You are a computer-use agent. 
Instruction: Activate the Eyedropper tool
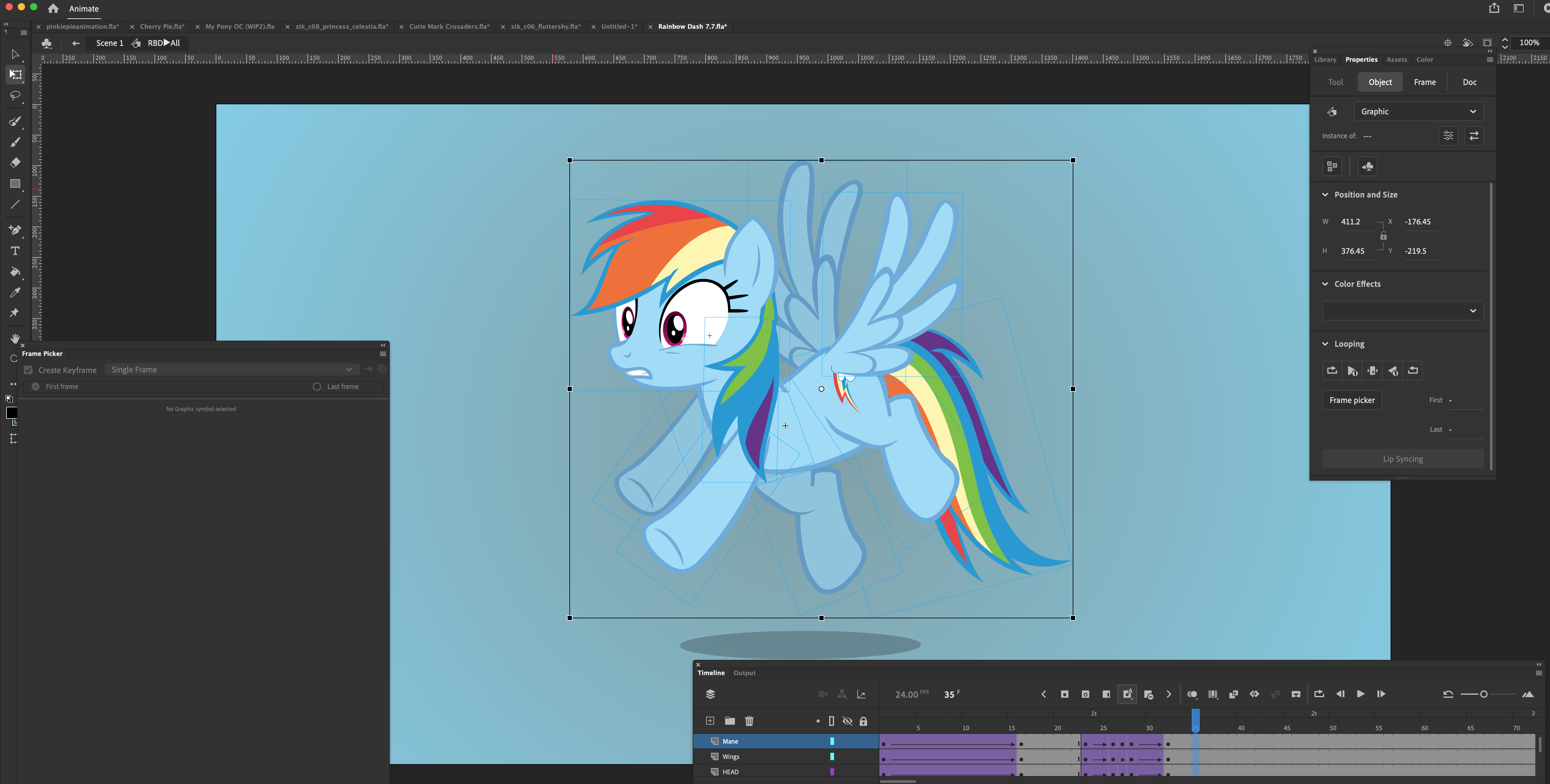tap(16, 292)
